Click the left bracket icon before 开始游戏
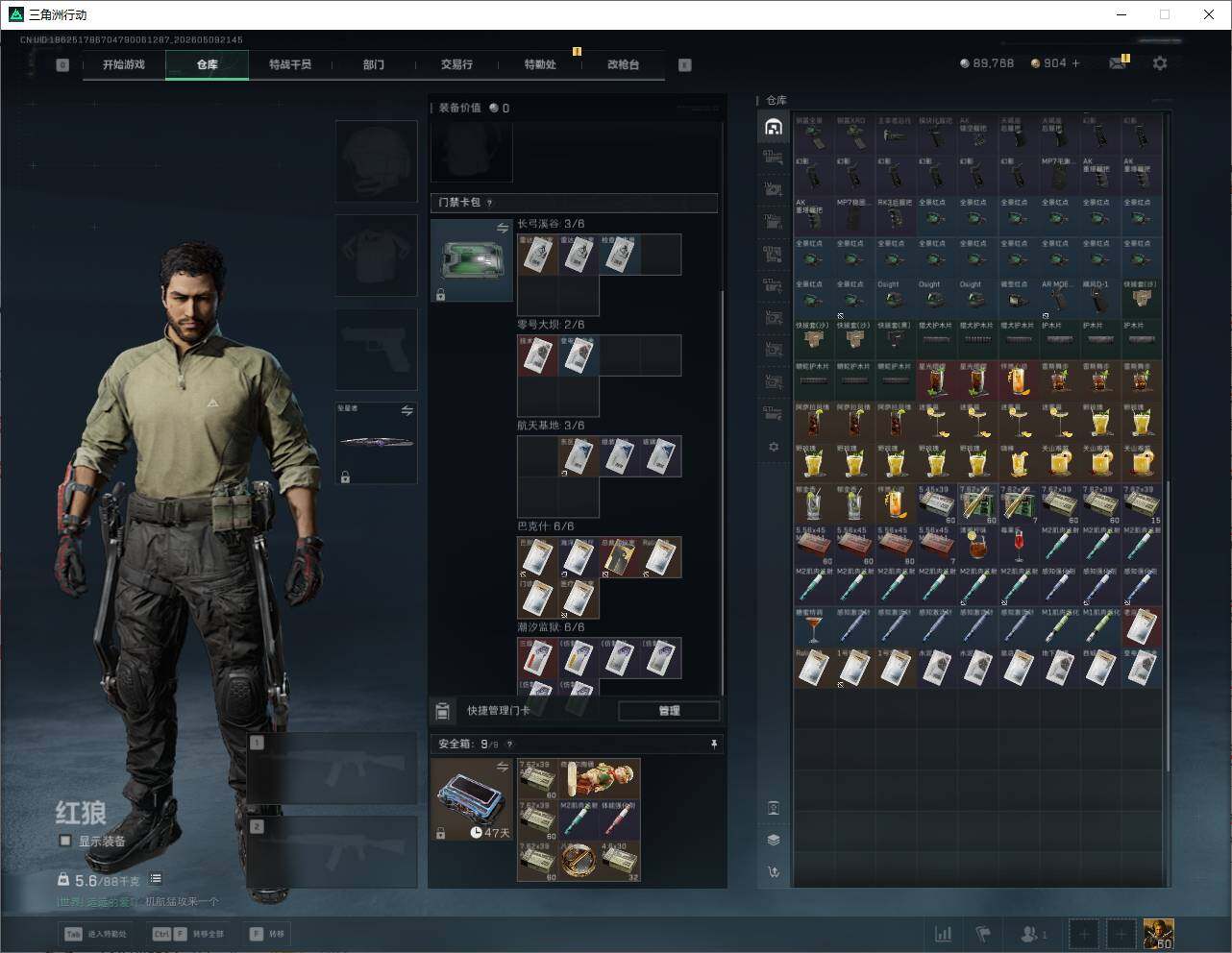 [62, 65]
